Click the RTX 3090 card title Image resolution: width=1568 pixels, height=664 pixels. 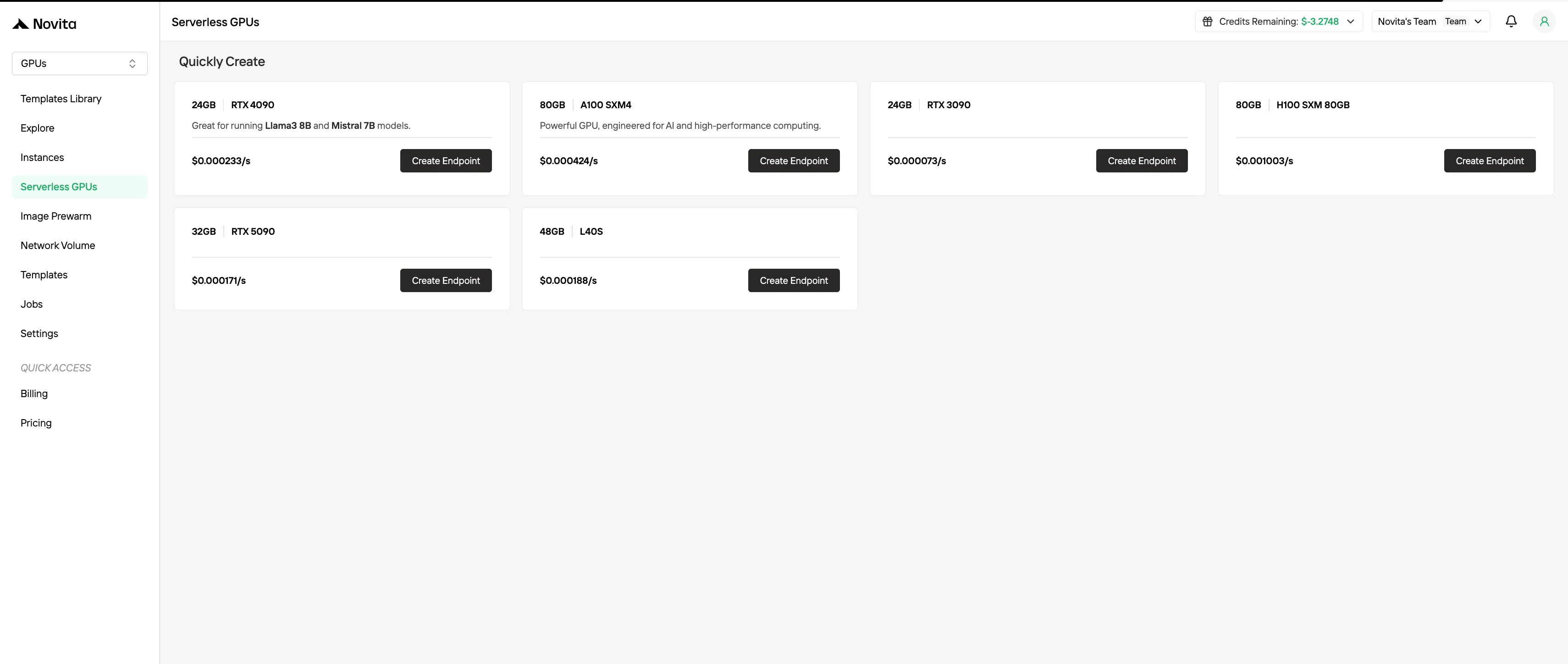tap(948, 105)
